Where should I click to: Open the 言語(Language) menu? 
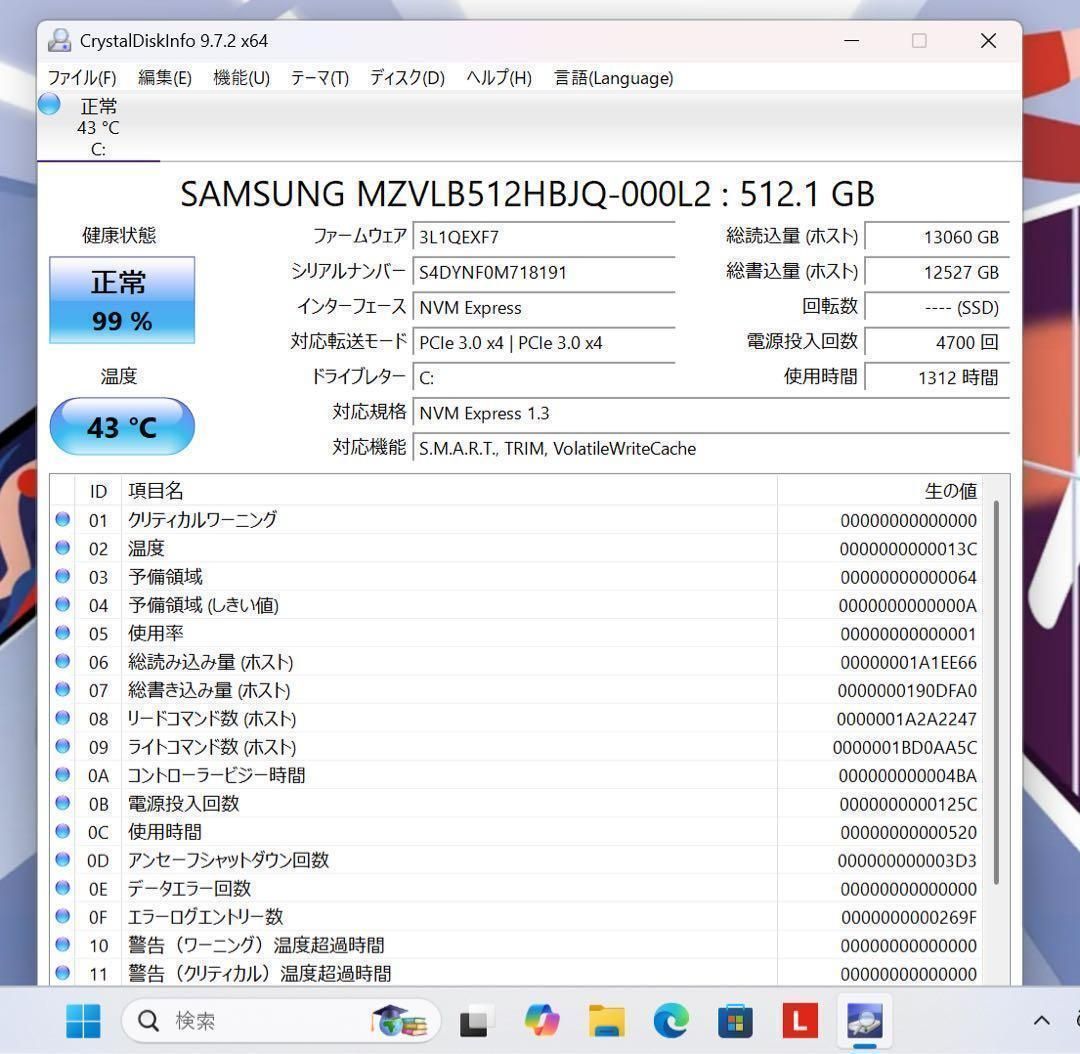point(613,78)
